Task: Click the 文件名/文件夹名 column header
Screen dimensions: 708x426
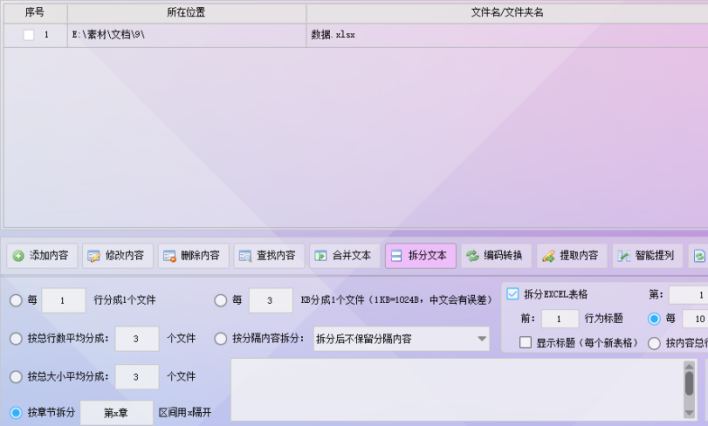Action: [x=507, y=13]
